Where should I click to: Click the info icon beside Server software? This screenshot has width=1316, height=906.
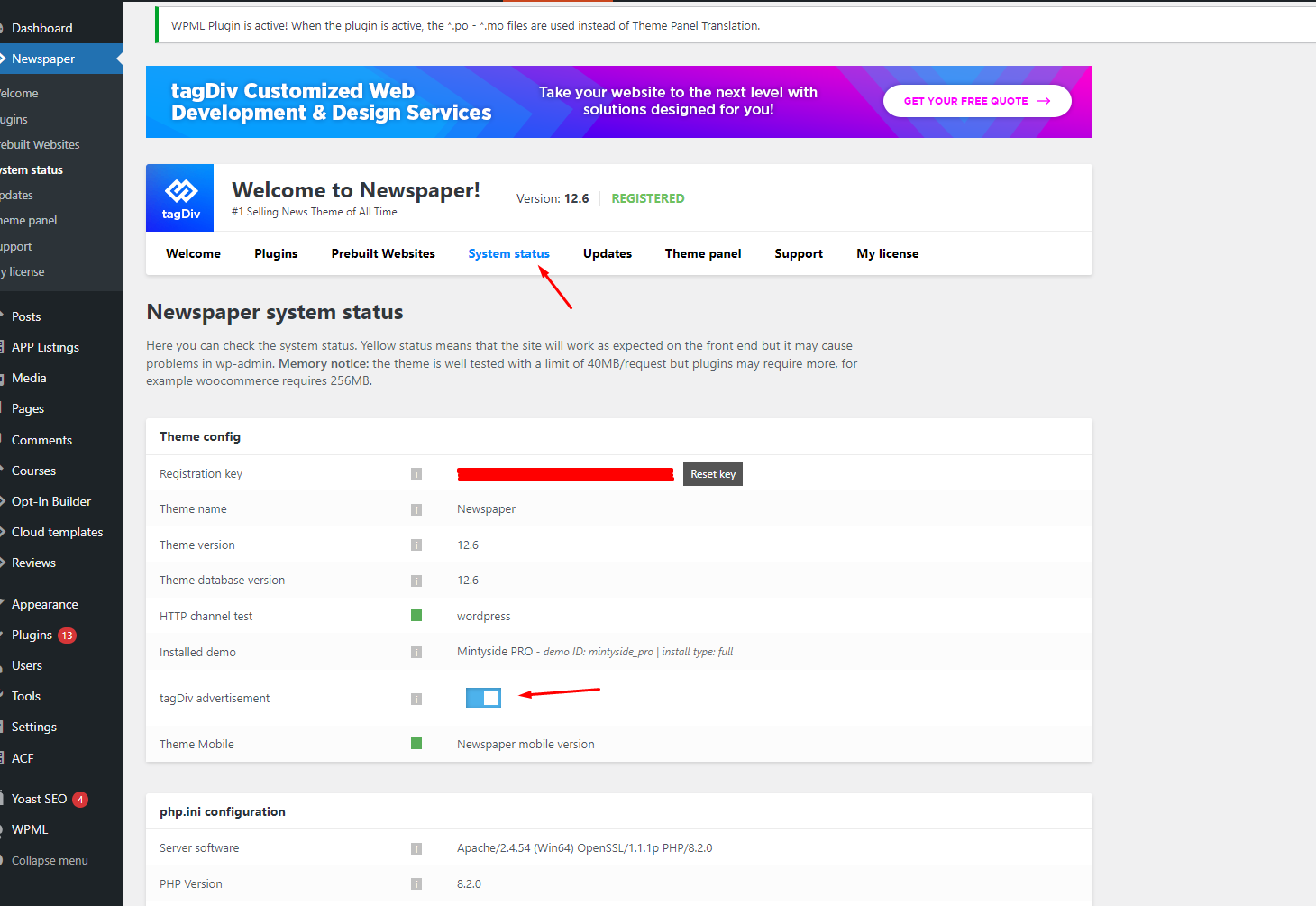(416, 848)
